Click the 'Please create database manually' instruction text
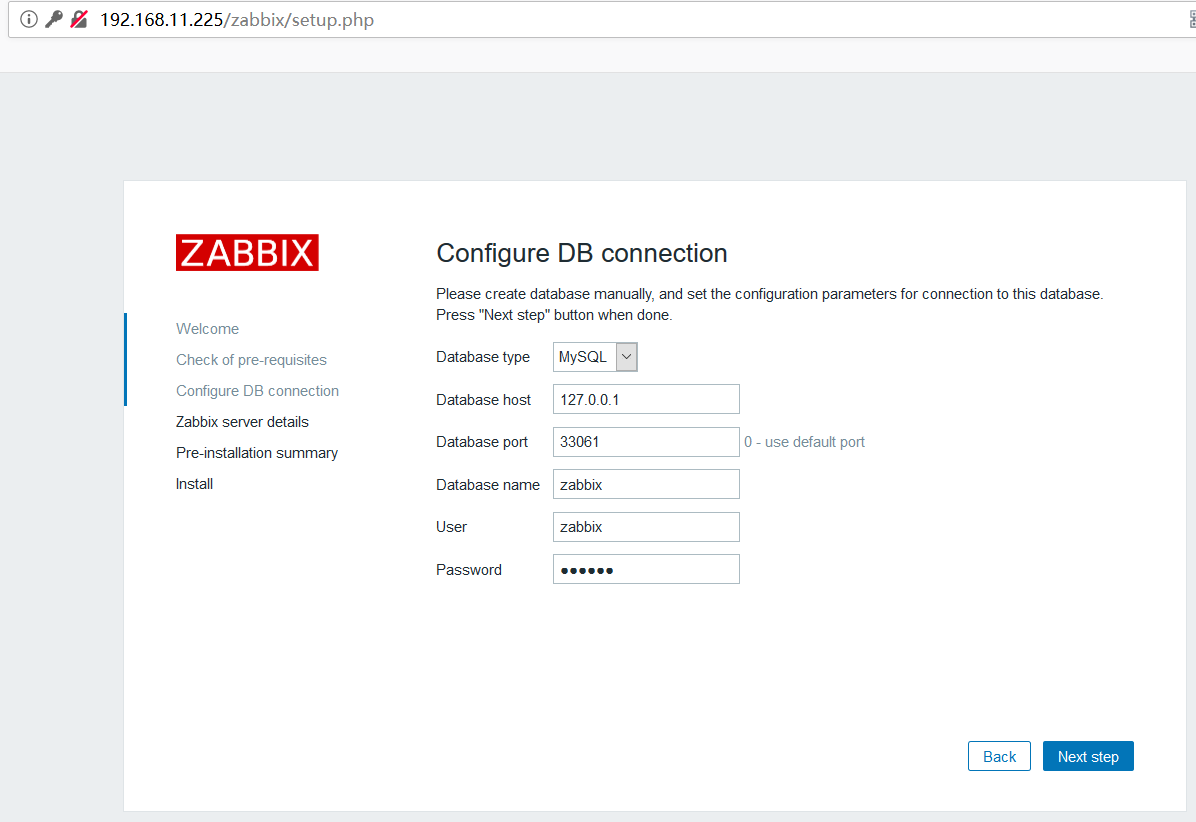1196x822 pixels. point(770,304)
